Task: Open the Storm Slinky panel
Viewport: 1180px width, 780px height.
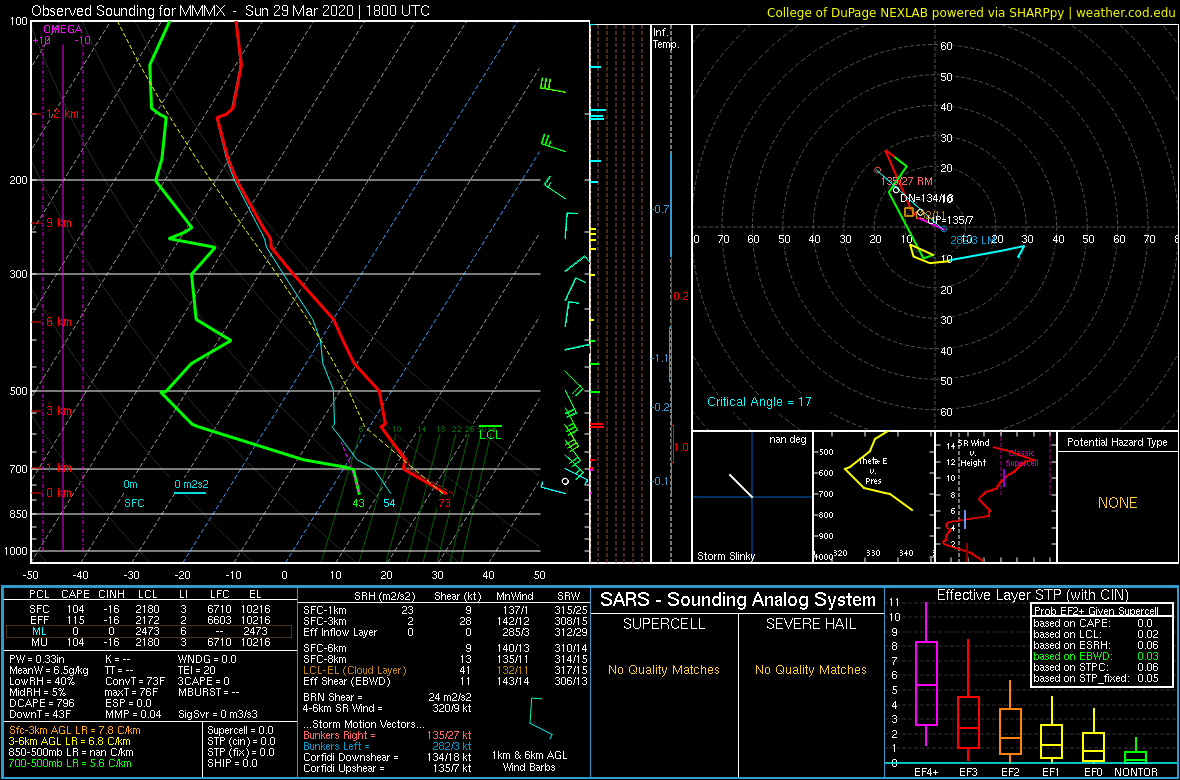Action: [752, 497]
